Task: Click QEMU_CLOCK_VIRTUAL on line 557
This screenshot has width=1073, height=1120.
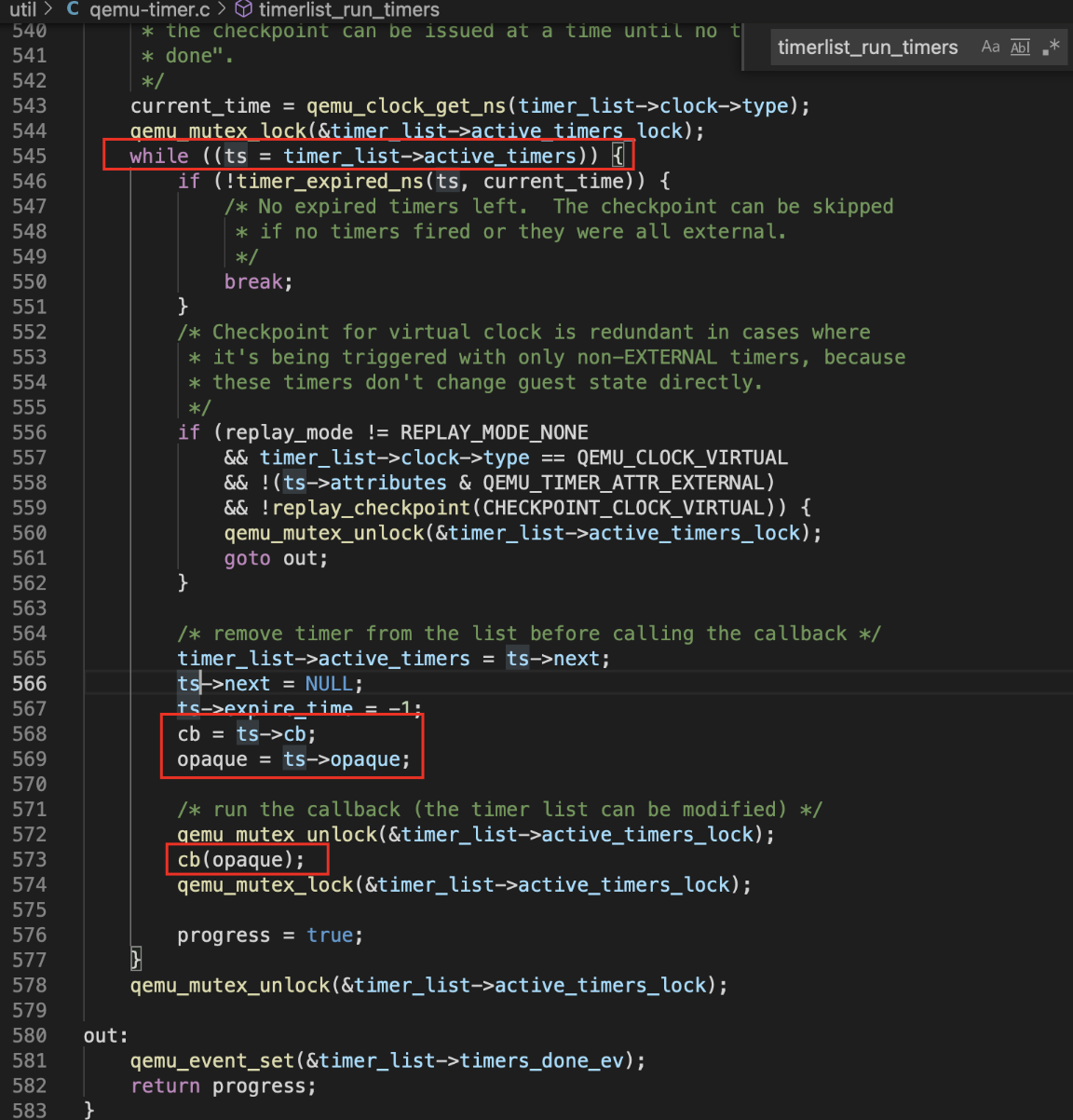Action: [x=683, y=458]
